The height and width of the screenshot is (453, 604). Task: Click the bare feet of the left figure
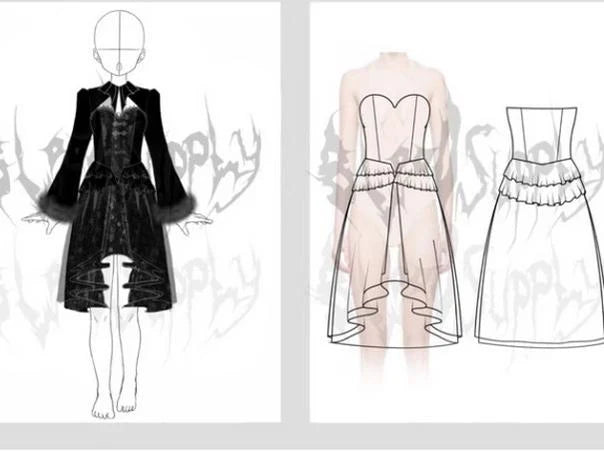point(113,404)
